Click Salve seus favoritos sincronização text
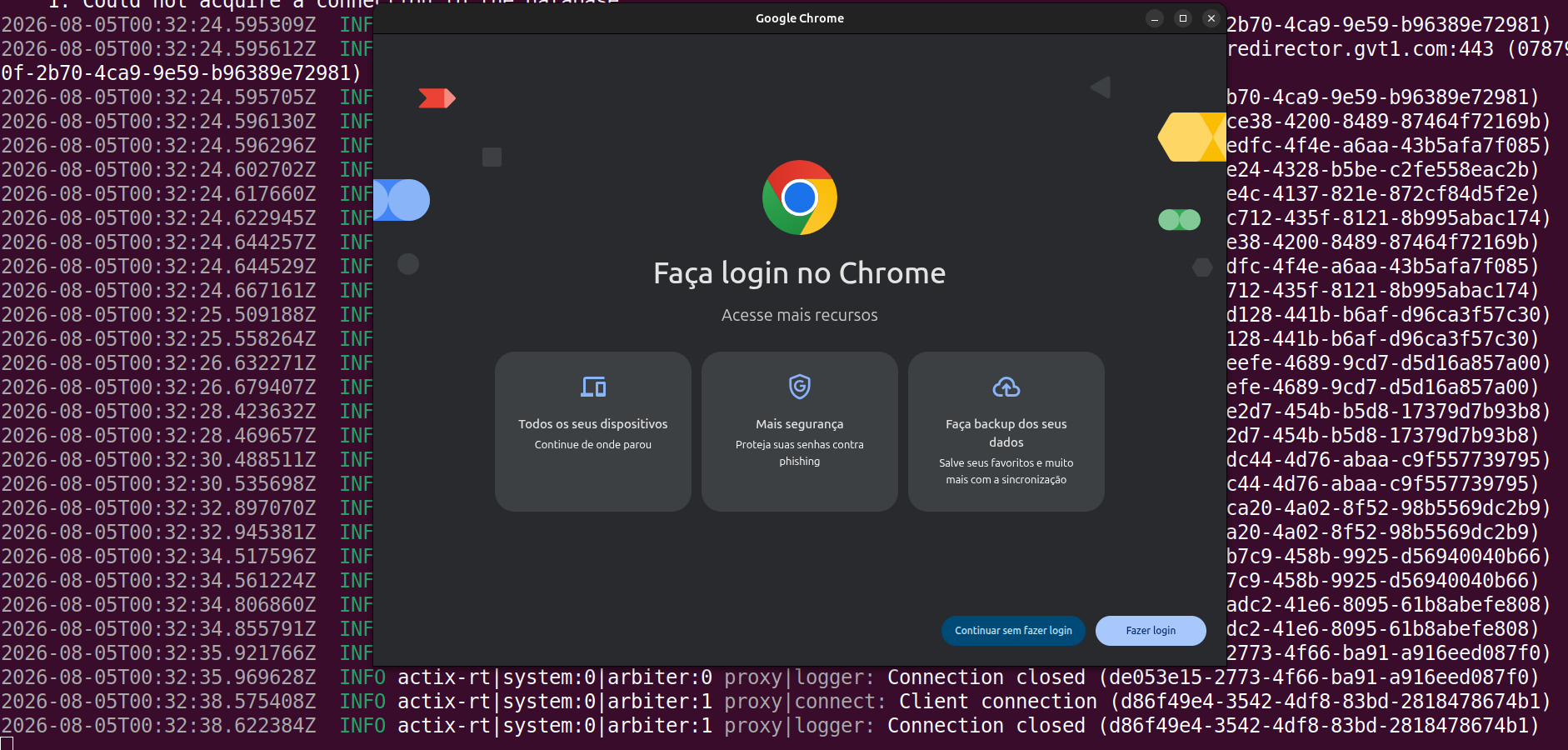This screenshot has height=750, width=1568. point(1006,472)
